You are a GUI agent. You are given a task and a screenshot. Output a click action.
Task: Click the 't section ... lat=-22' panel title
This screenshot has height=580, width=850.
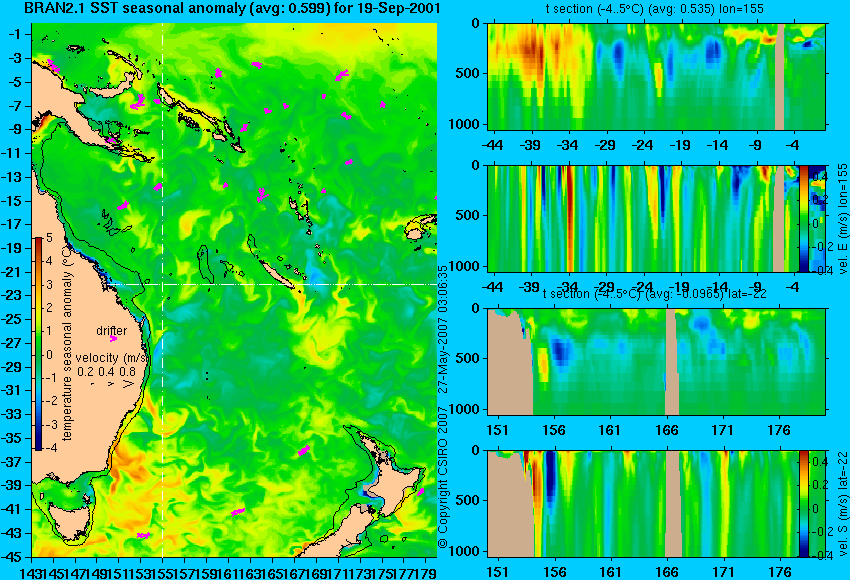[x=654, y=294]
